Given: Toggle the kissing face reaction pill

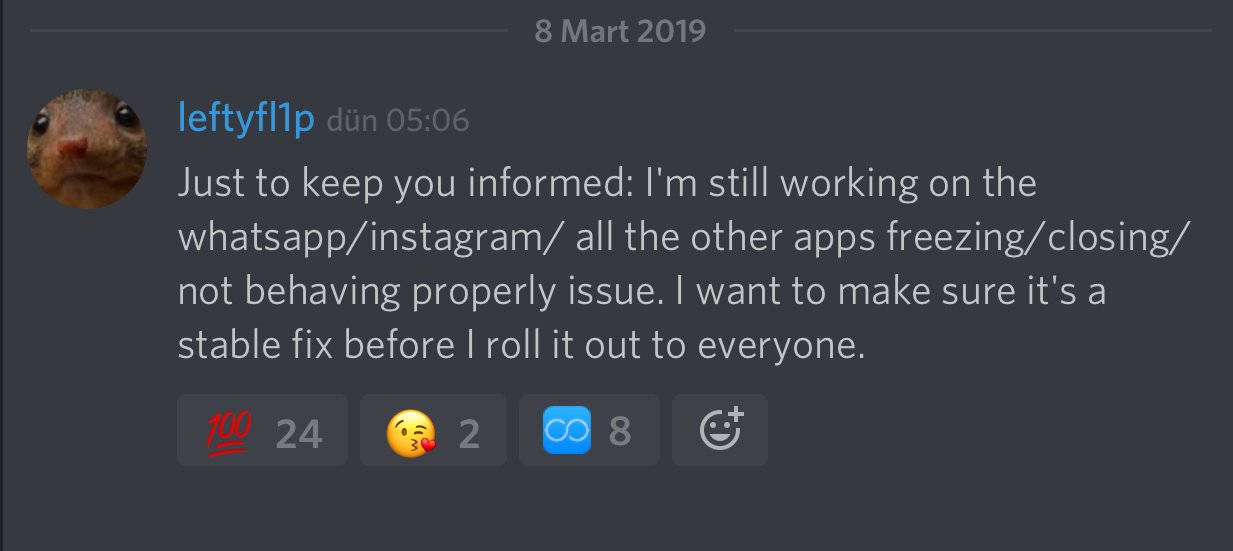Looking at the screenshot, I should point(433,431).
